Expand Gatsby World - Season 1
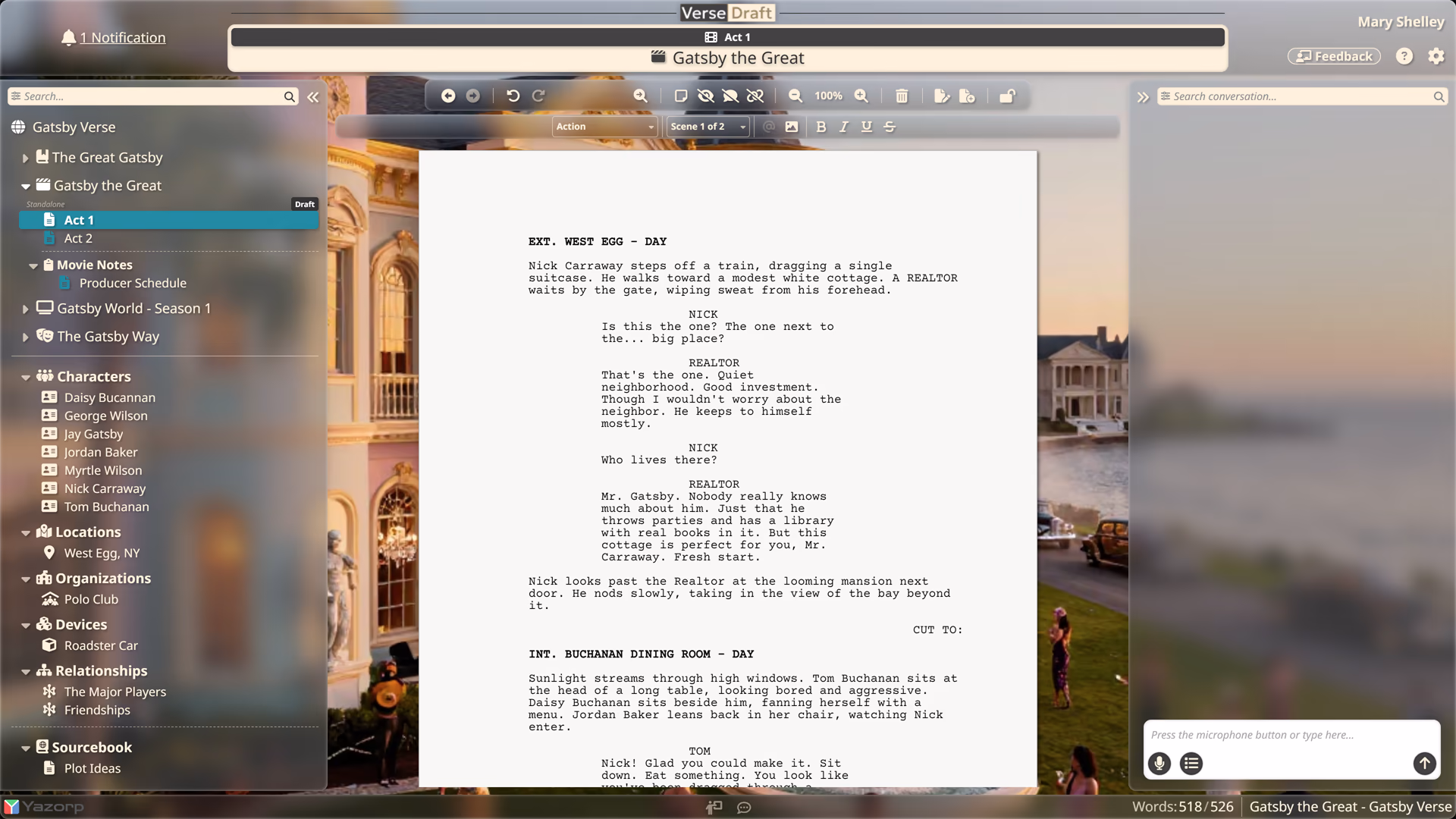The height and width of the screenshot is (819, 1456). coord(25,309)
